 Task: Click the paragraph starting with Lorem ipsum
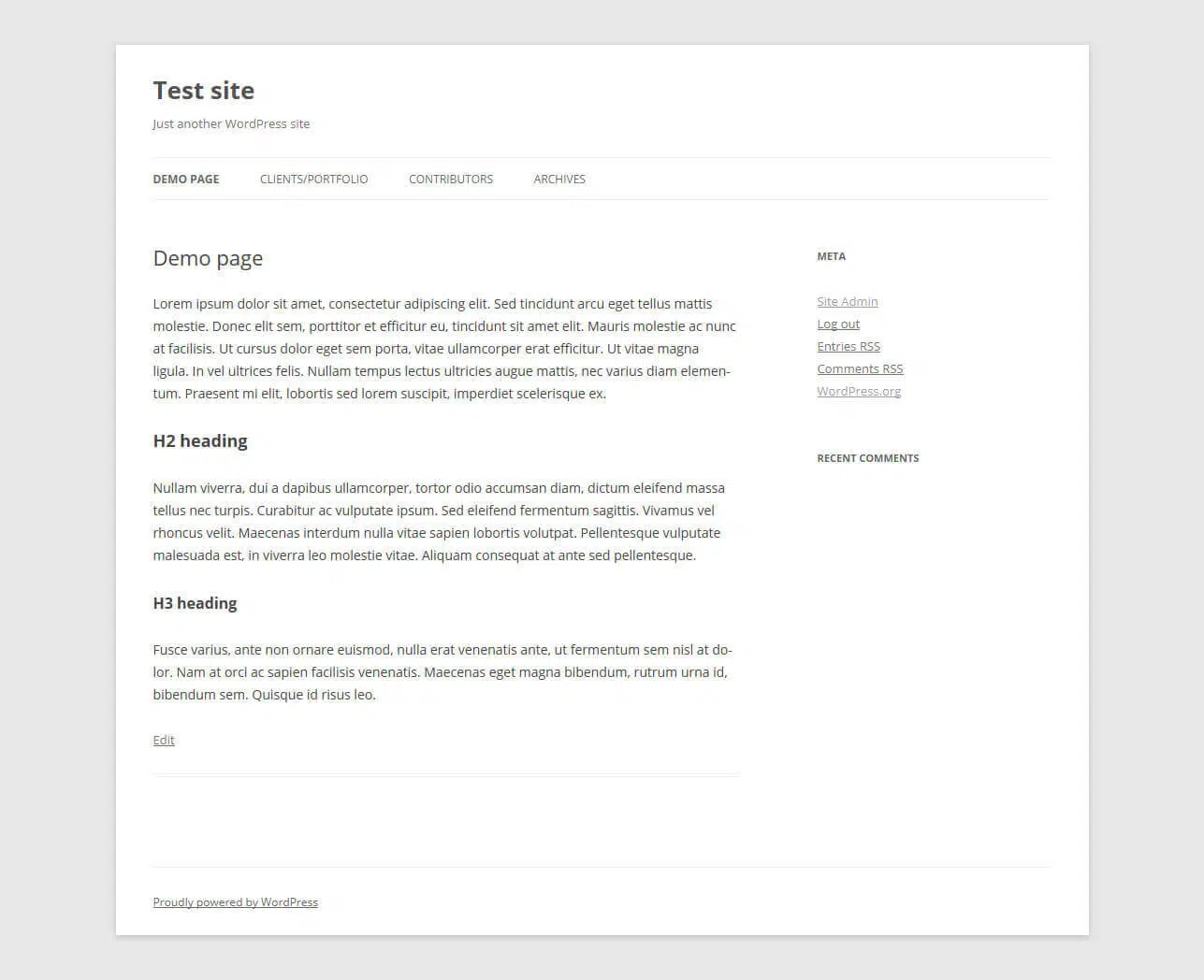tap(444, 349)
